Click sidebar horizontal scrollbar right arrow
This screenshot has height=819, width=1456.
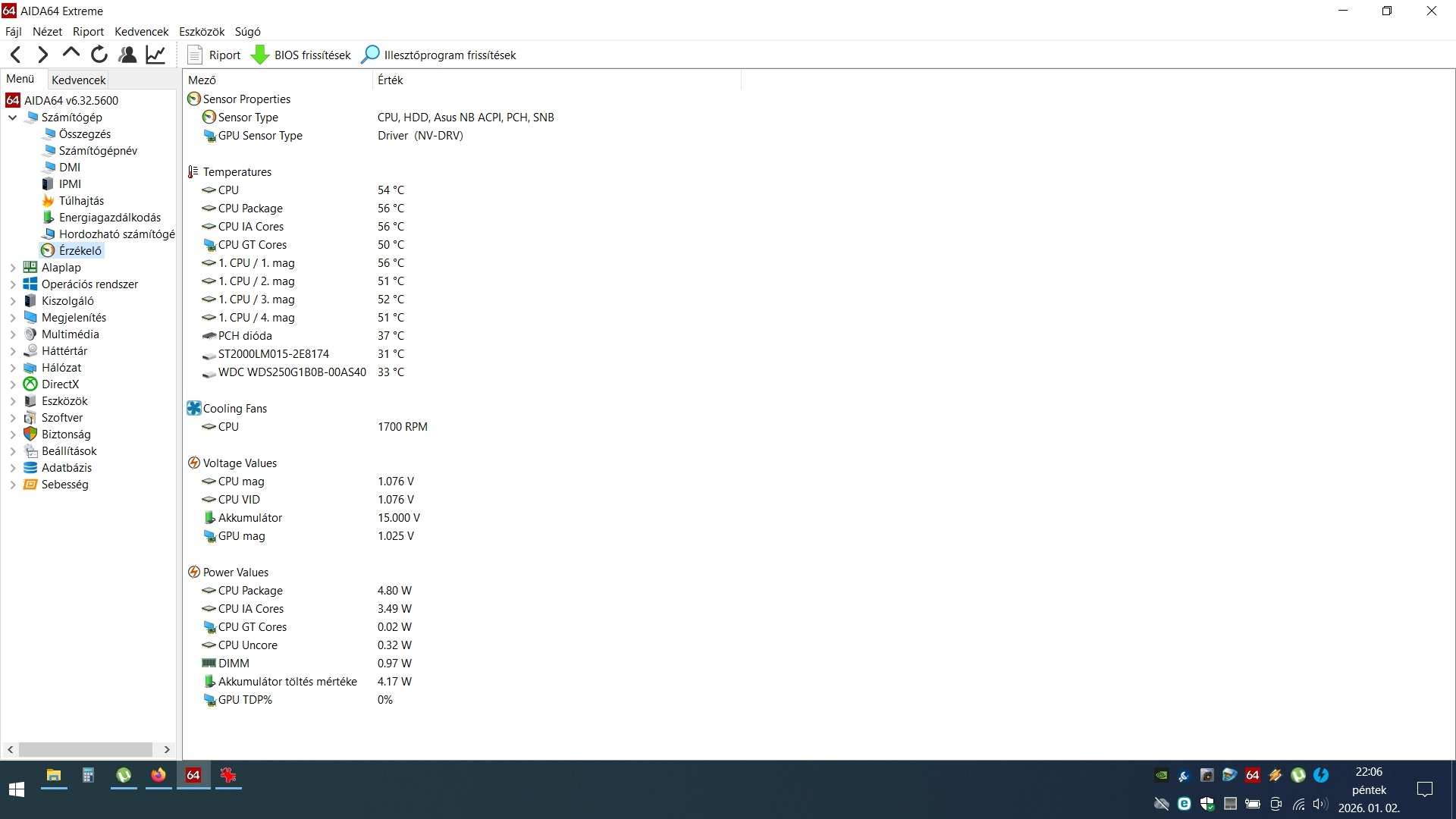(167, 749)
